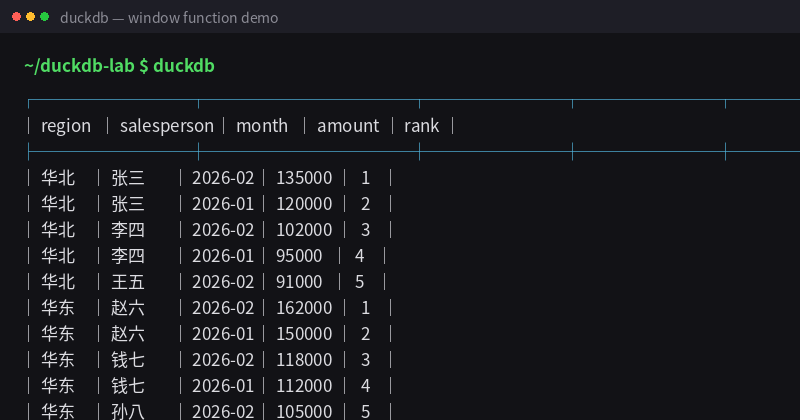Click the yellow minimize window button
800x420 pixels.
pyautogui.click(x=31, y=17)
